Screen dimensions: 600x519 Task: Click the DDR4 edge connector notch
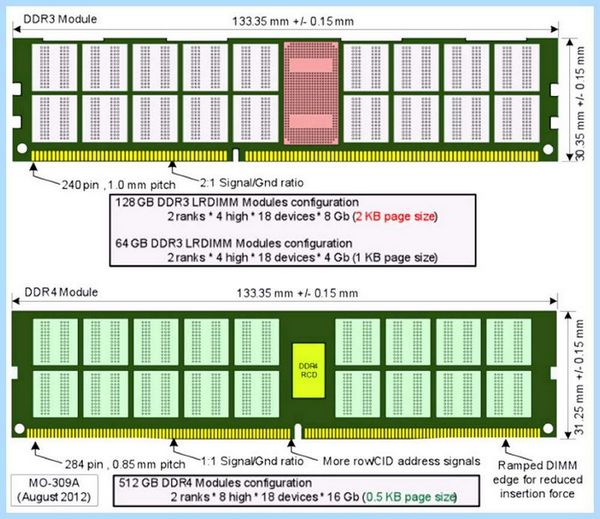click(297, 431)
